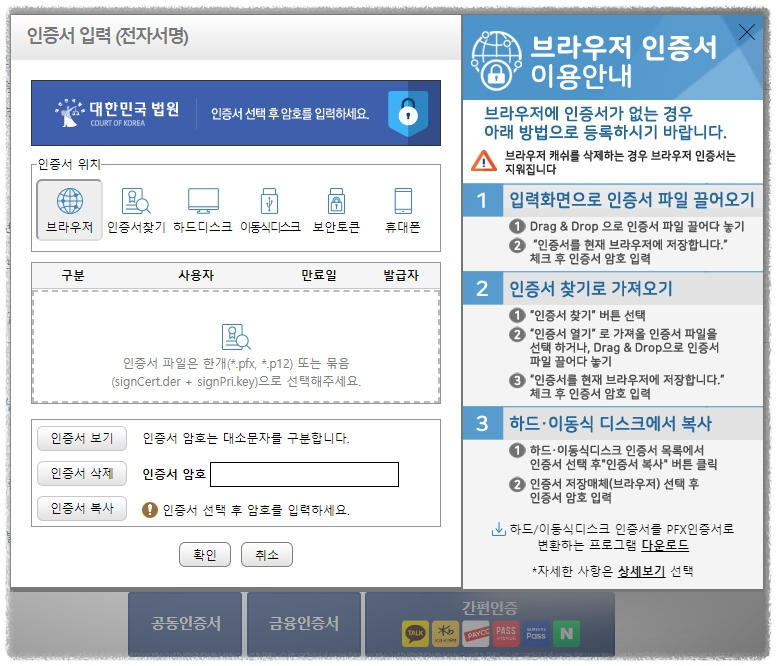Click the 사용자 column header
Screen dimensions: 777x666
[x=196, y=276]
